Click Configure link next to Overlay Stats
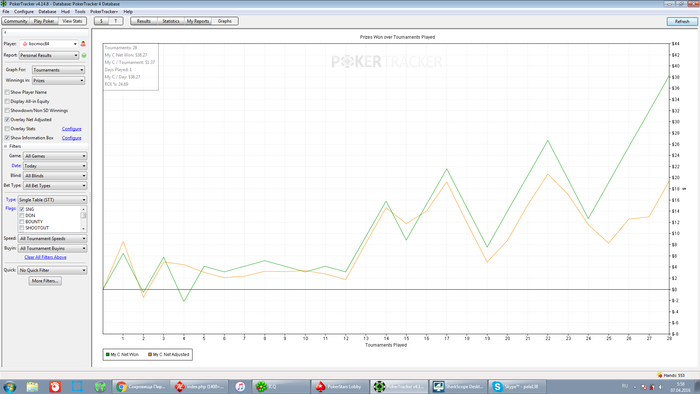The image size is (700, 394). click(71, 129)
